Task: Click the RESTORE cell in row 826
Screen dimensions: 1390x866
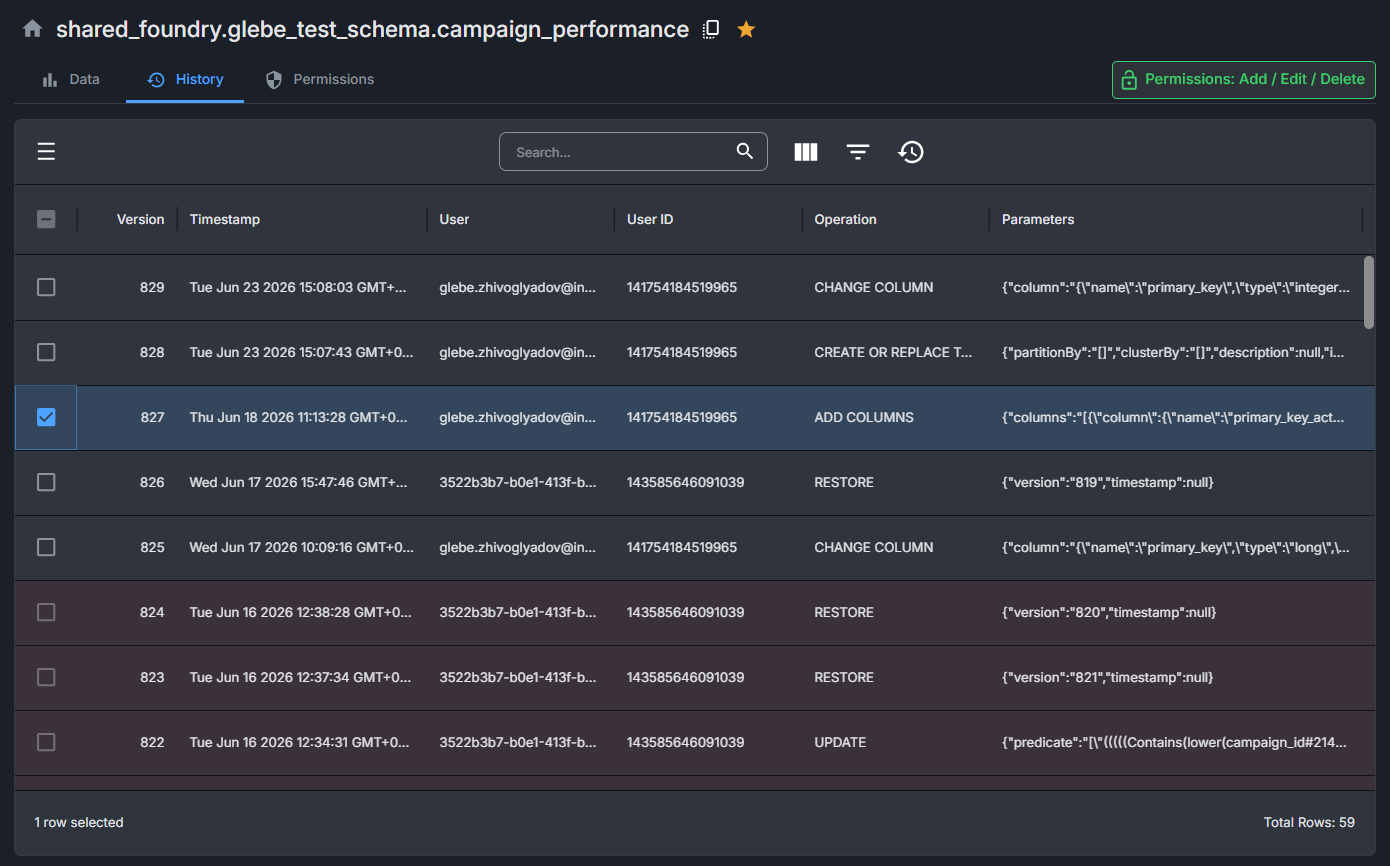Action: click(844, 482)
